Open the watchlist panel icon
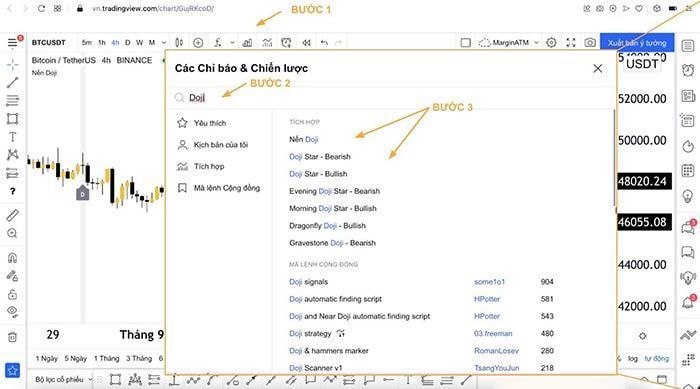 pyautogui.click(x=688, y=46)
